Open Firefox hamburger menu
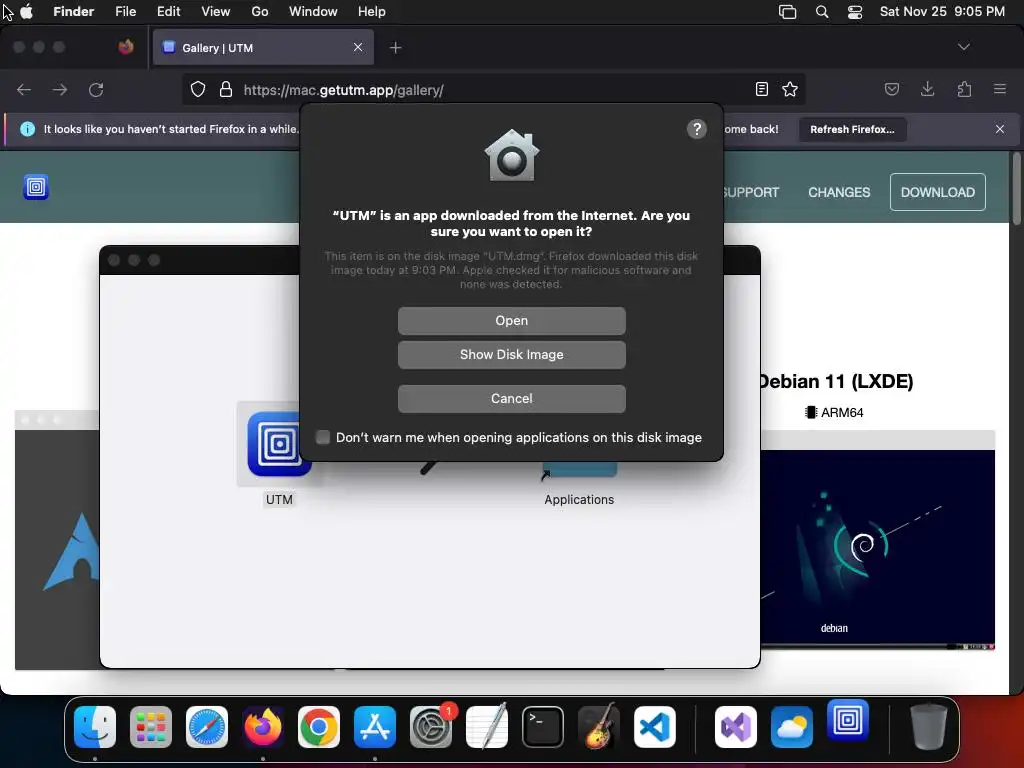The image size is (1024, 768). [x=1000, y=89]
